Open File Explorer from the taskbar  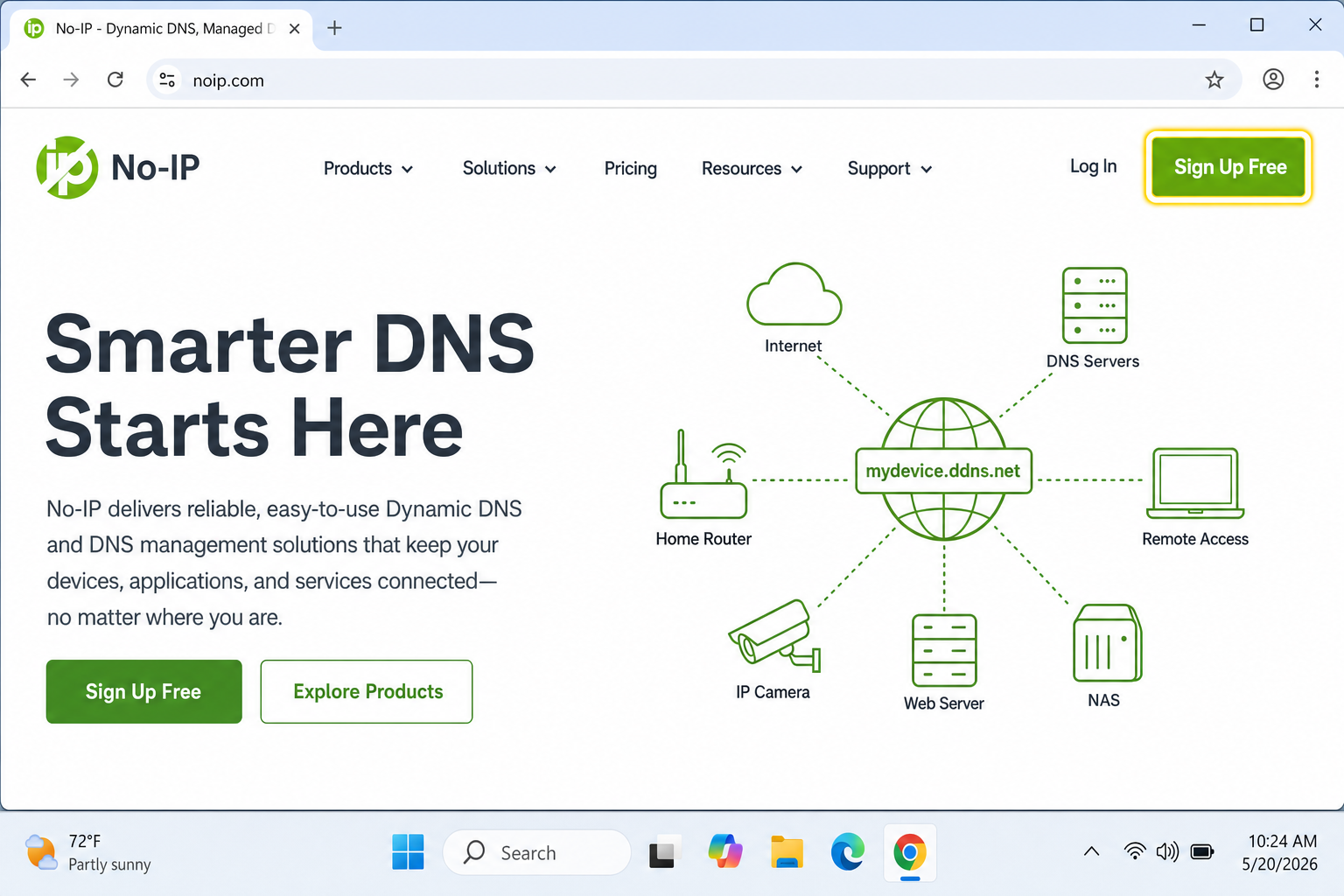click(787, 852)
